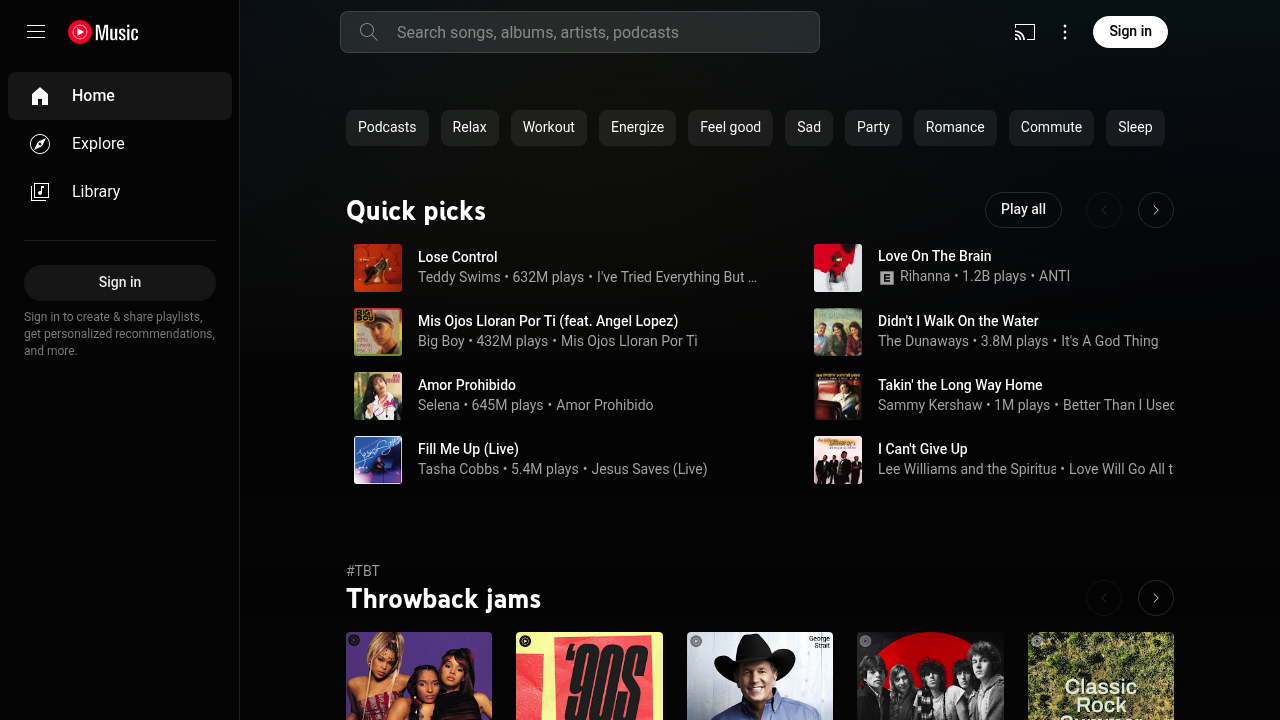Viewport: 1280px width, 720px height.
Task: Go to Home in the sidebar
Action: point(93,96)
